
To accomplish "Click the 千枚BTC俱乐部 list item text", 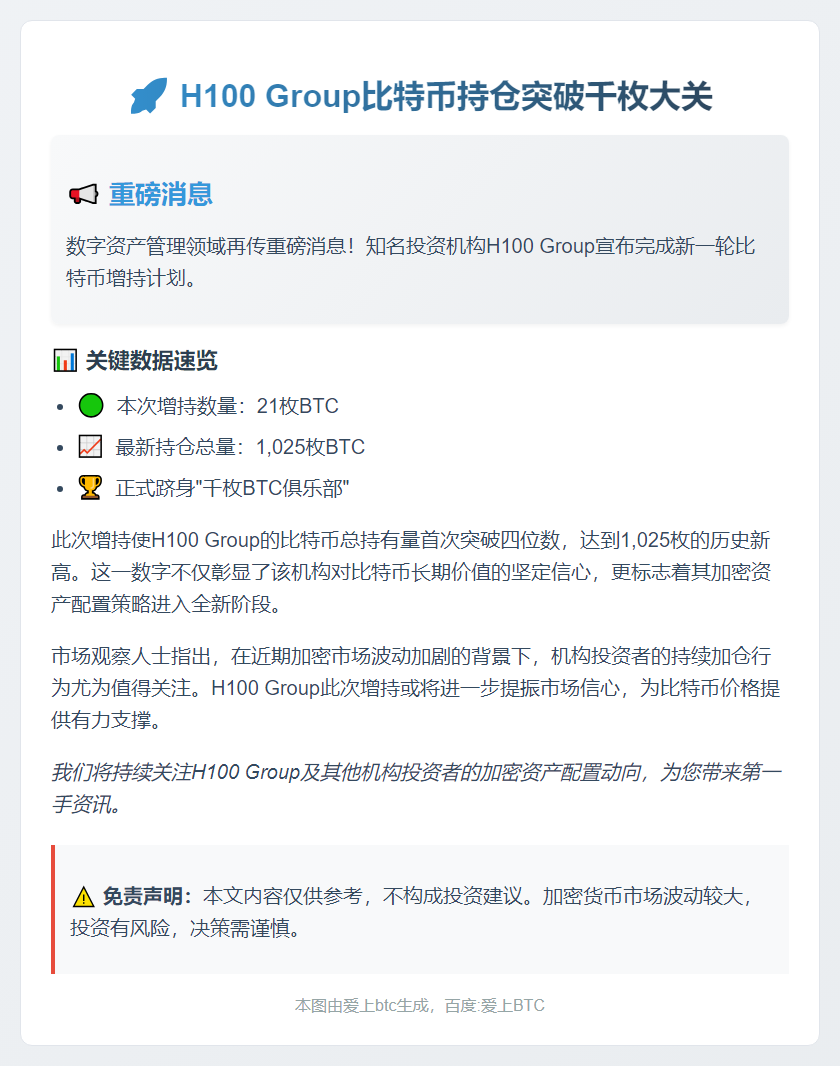I will pos(233,488).
